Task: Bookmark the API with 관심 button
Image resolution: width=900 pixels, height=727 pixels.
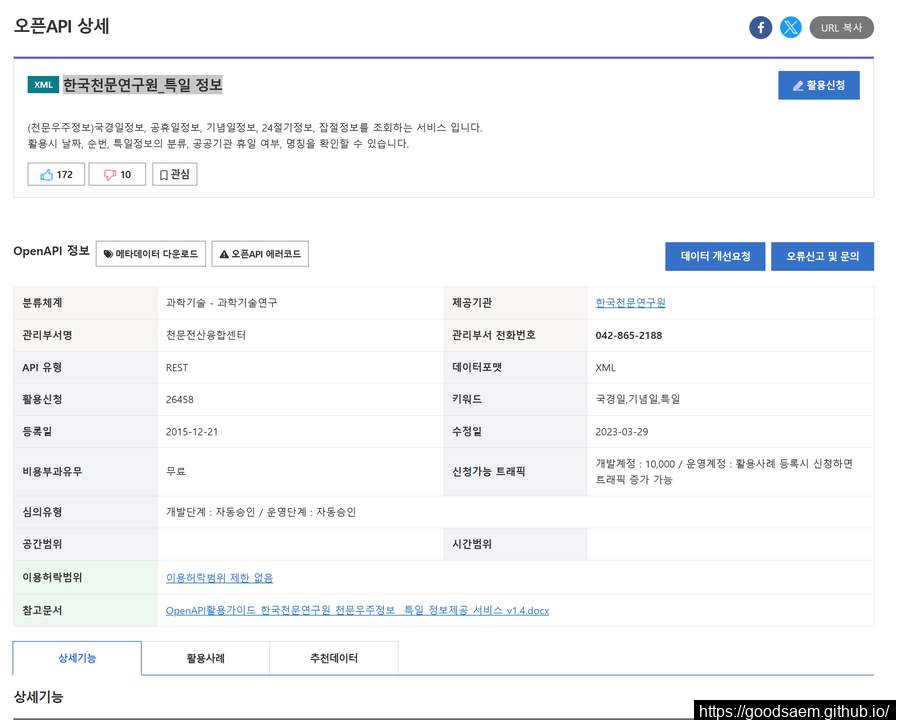Action: [x=174, y=174]
